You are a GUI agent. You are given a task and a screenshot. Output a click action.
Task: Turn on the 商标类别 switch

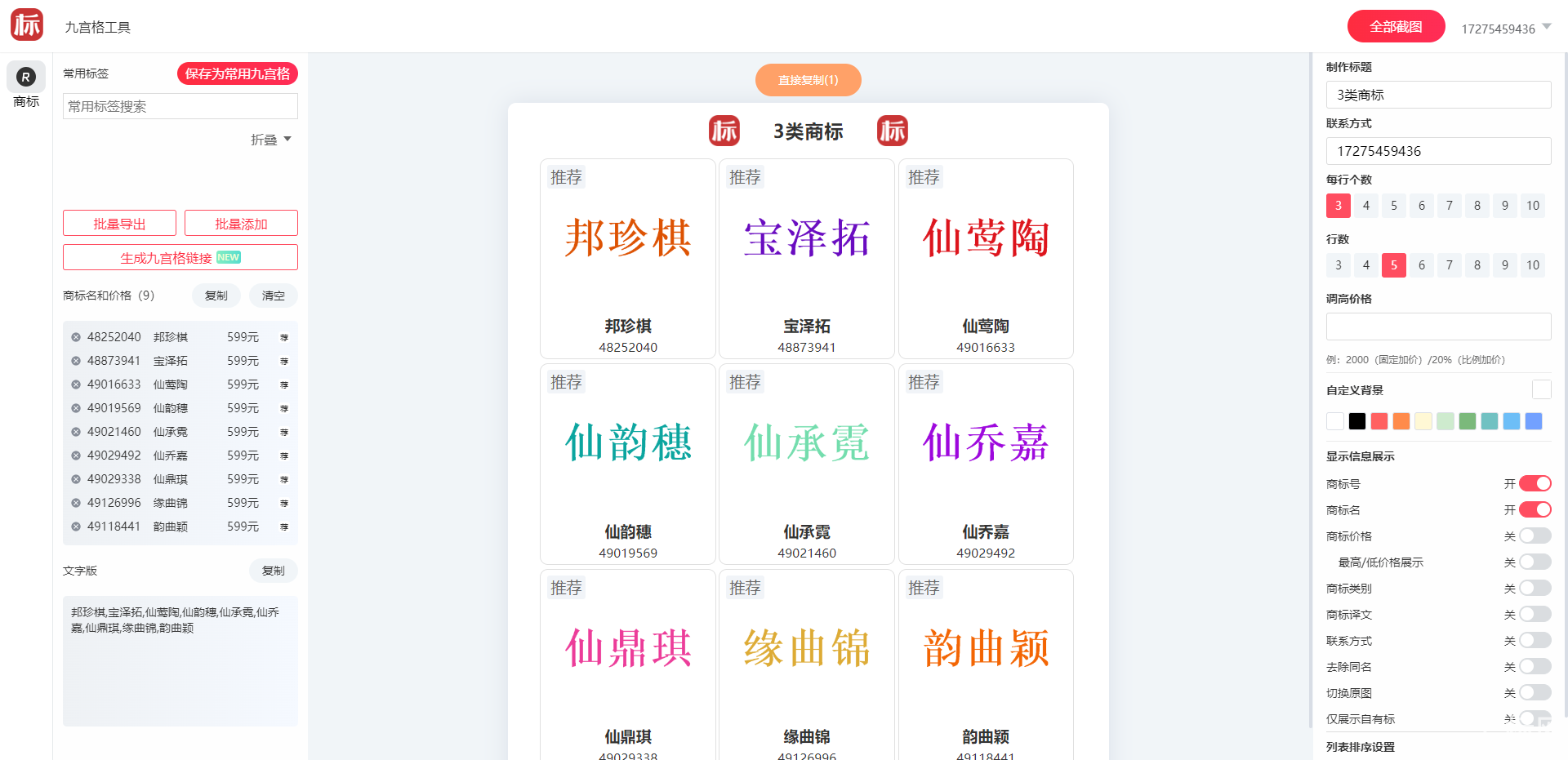[1535, 589]
